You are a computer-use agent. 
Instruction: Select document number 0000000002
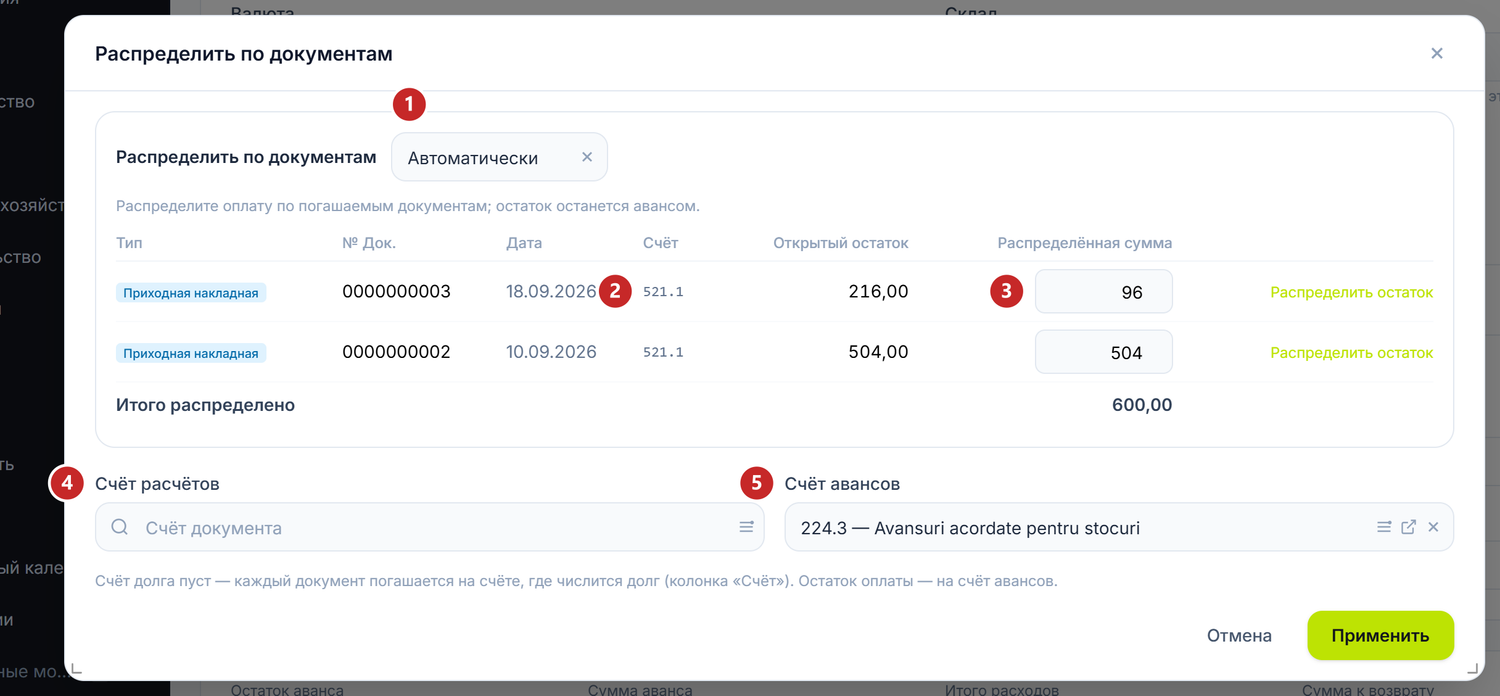point(396,352)
